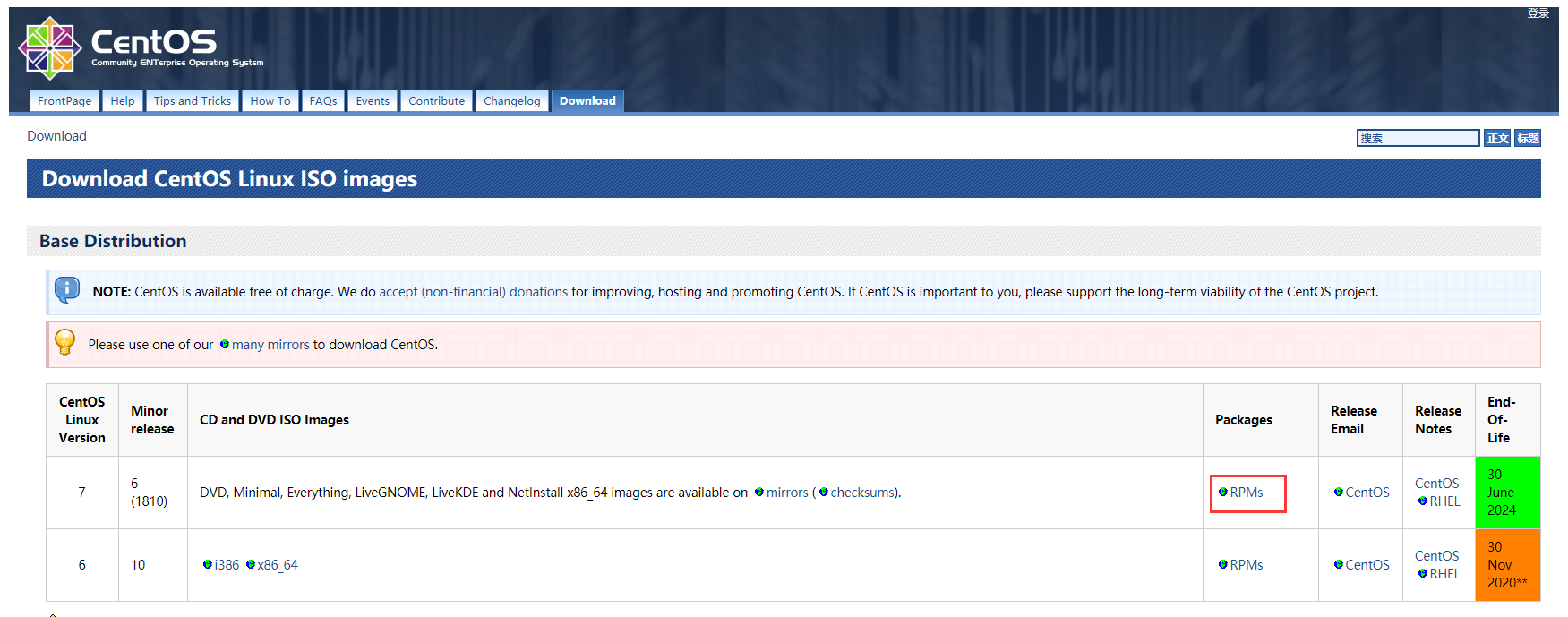Open RPMs link for CentOS 6

(x=1247, y=565)
